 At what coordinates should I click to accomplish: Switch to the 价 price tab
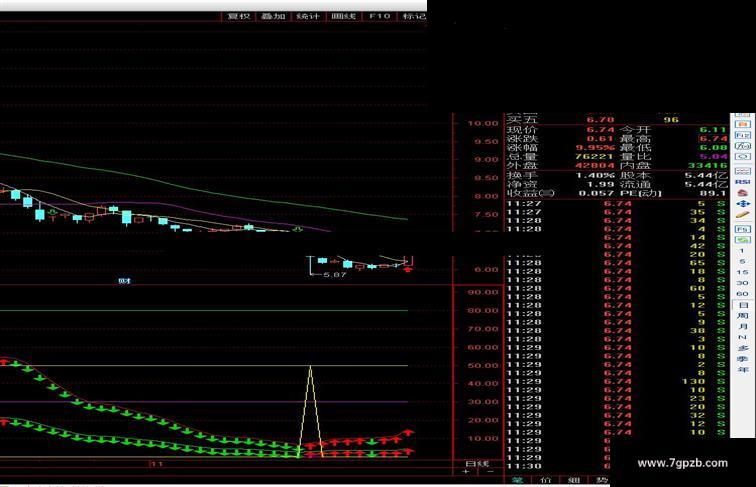546,480
